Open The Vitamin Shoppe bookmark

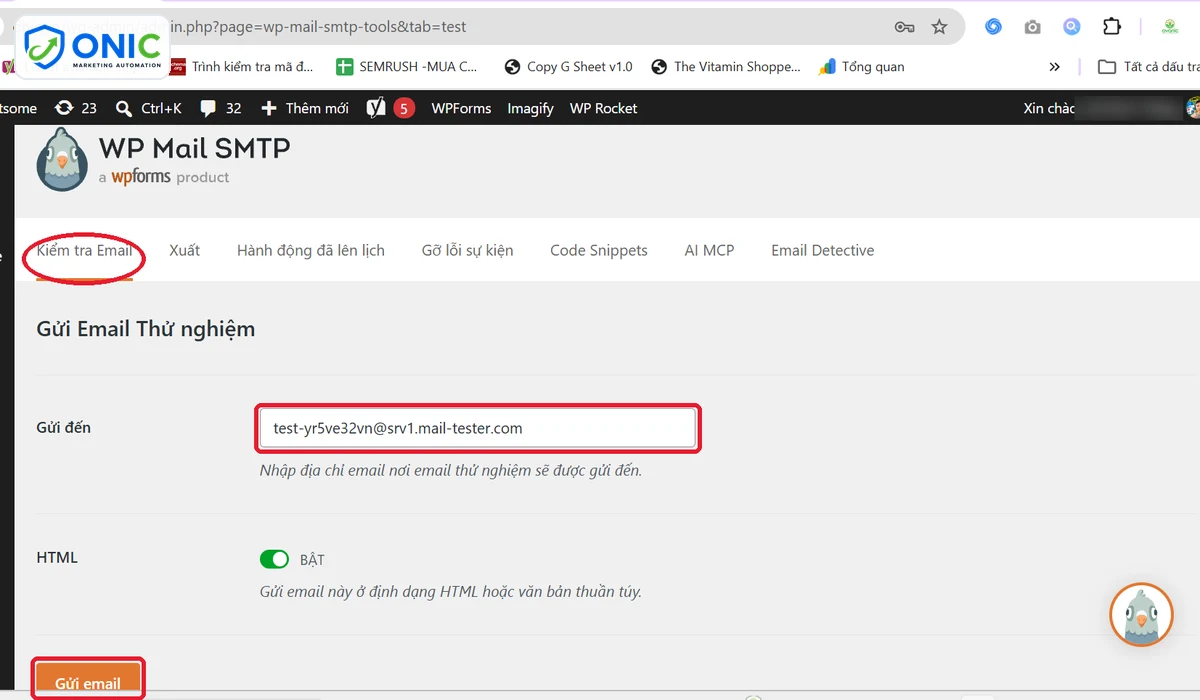725,67
